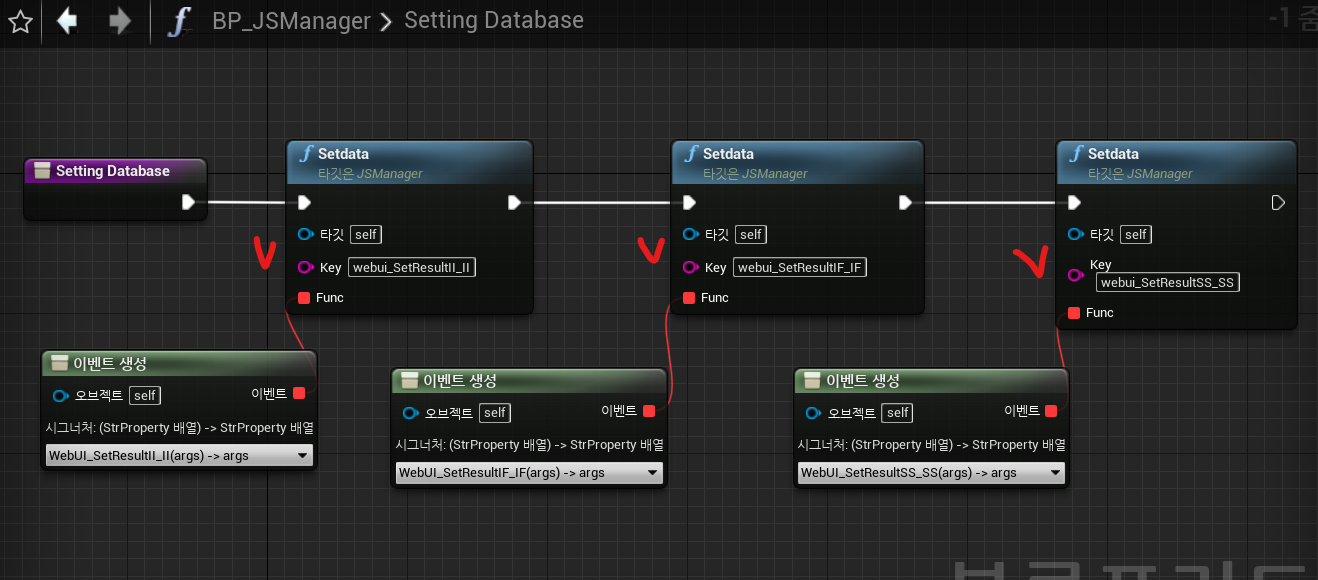Click the webui_SetResultSS_SS key field

(1168, 283)
